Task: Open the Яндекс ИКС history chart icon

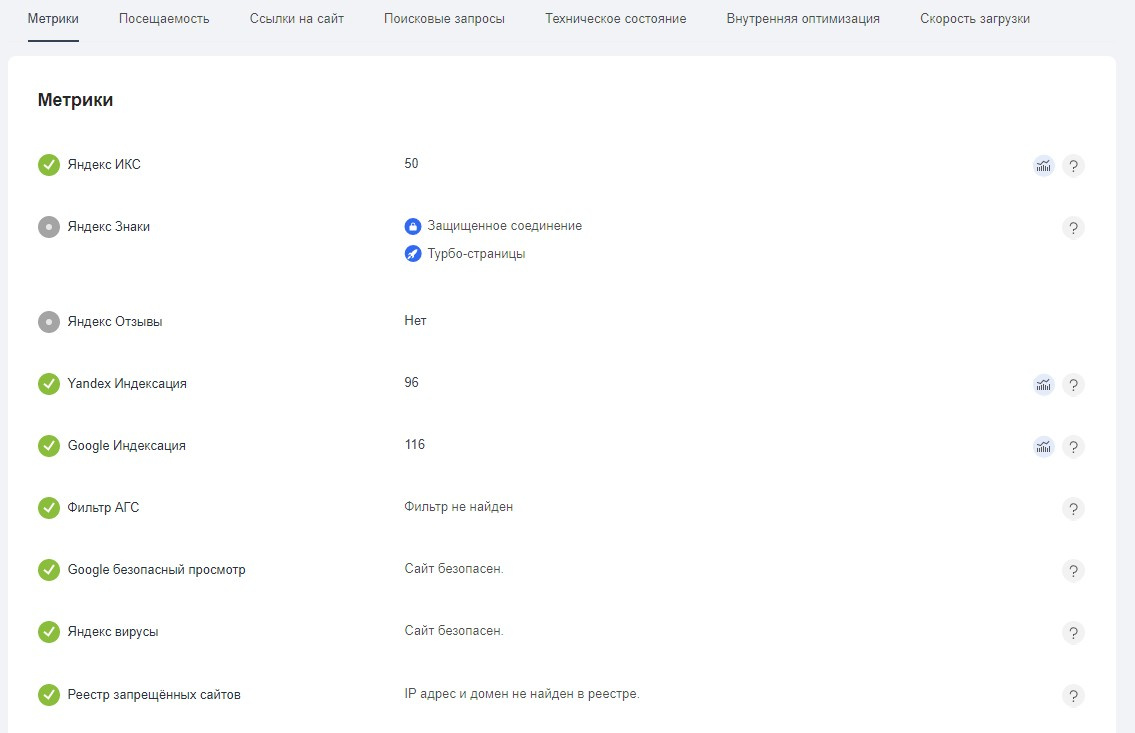Action: (x=1043, y=166)
